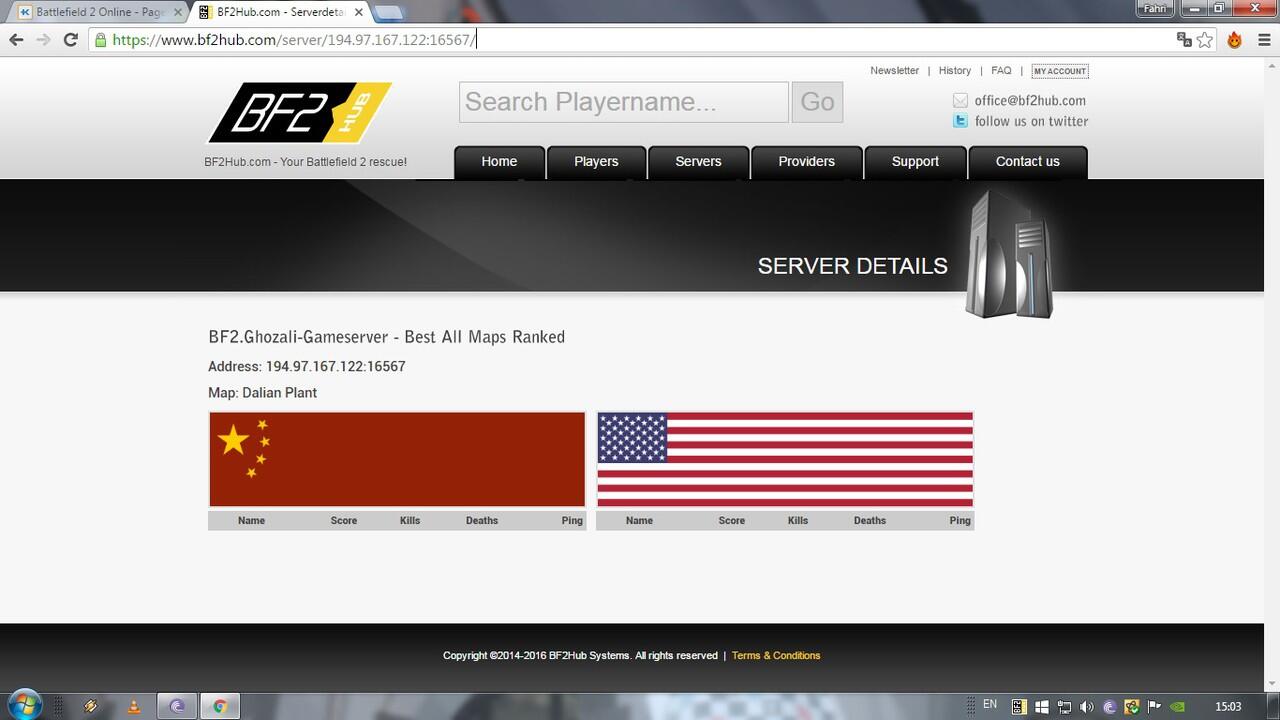Click the Action Center flag tray icon
This screenshot has height=720, width=1280.
[x=1155, y=707]
